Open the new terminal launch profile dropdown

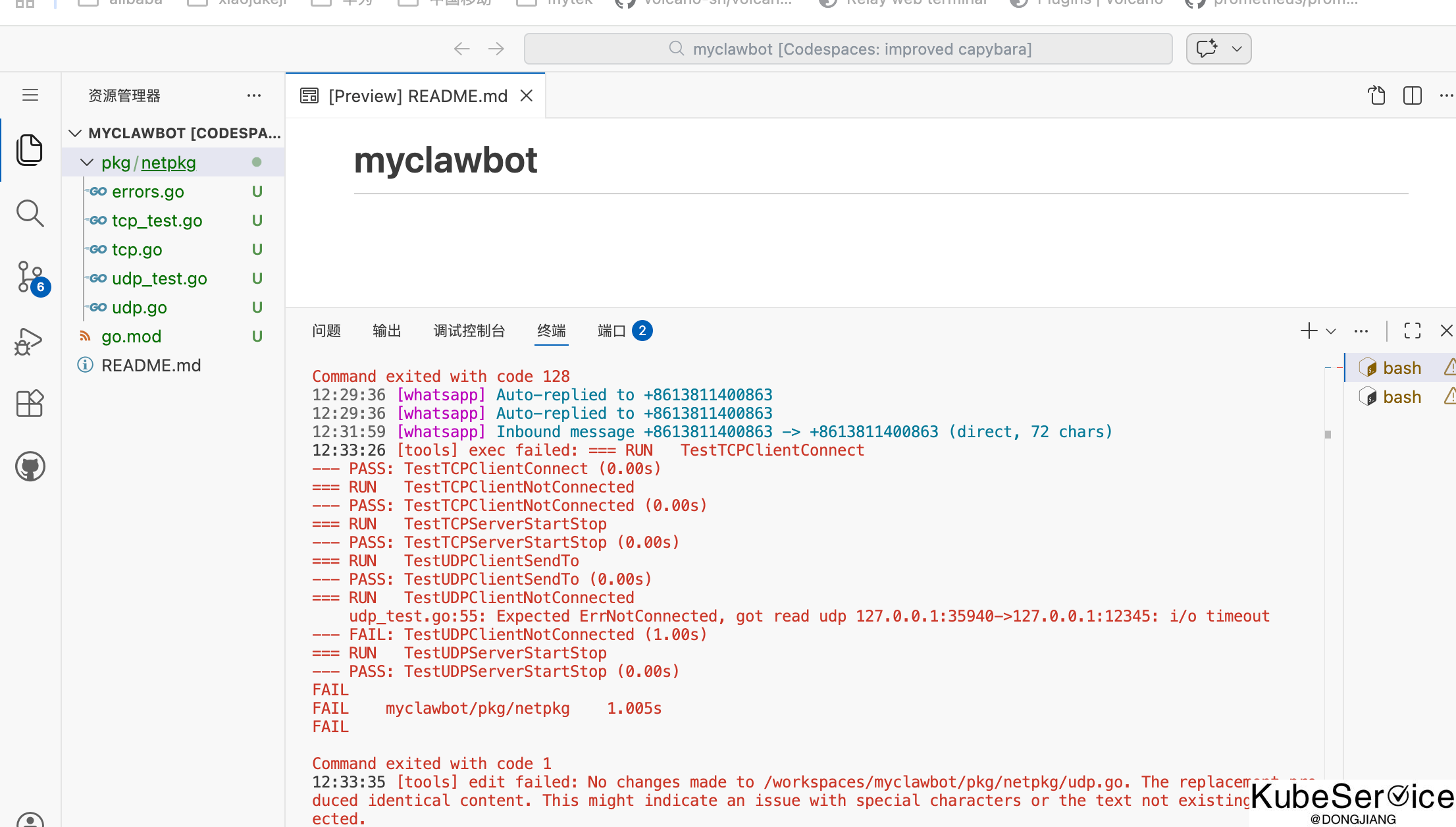coord(1331,331)
